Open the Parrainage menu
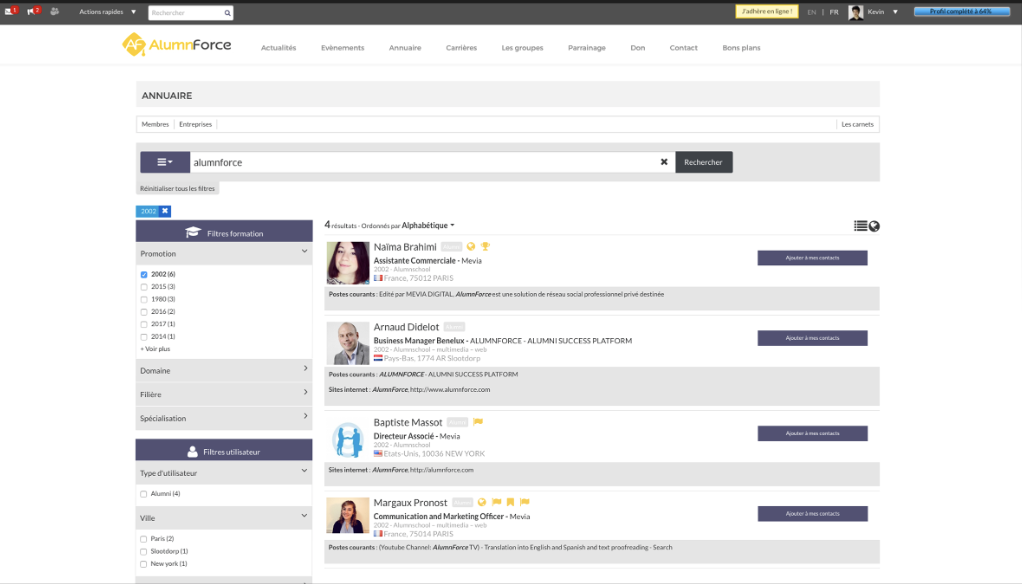 587,48
